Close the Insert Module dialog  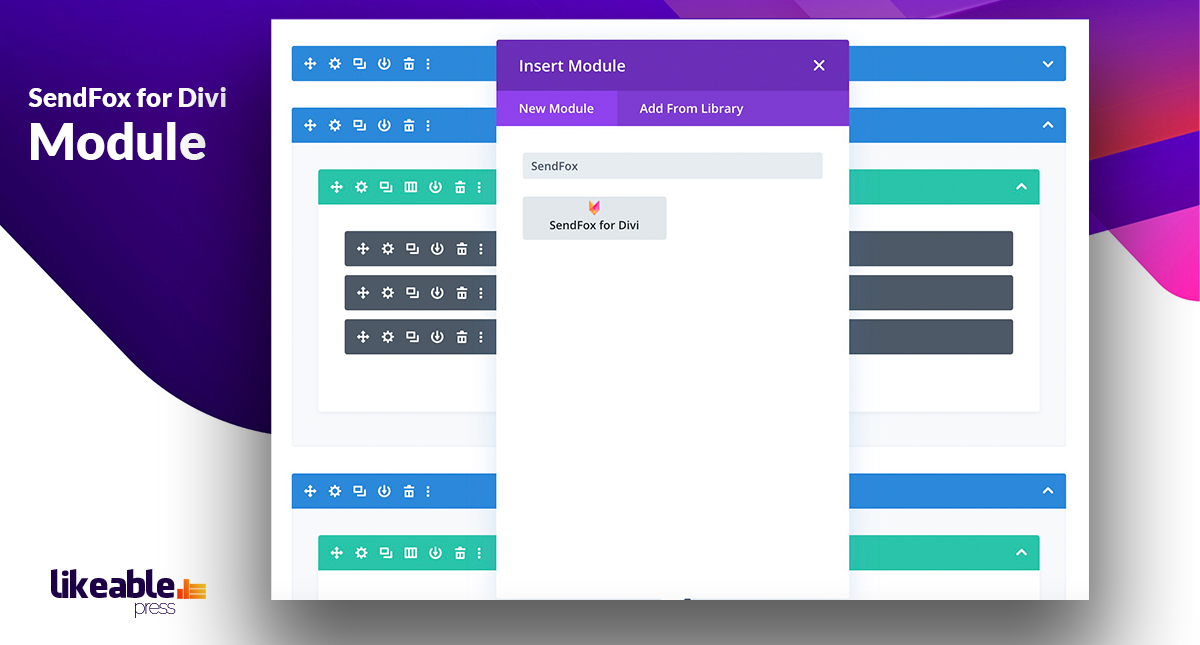[819, 65]
